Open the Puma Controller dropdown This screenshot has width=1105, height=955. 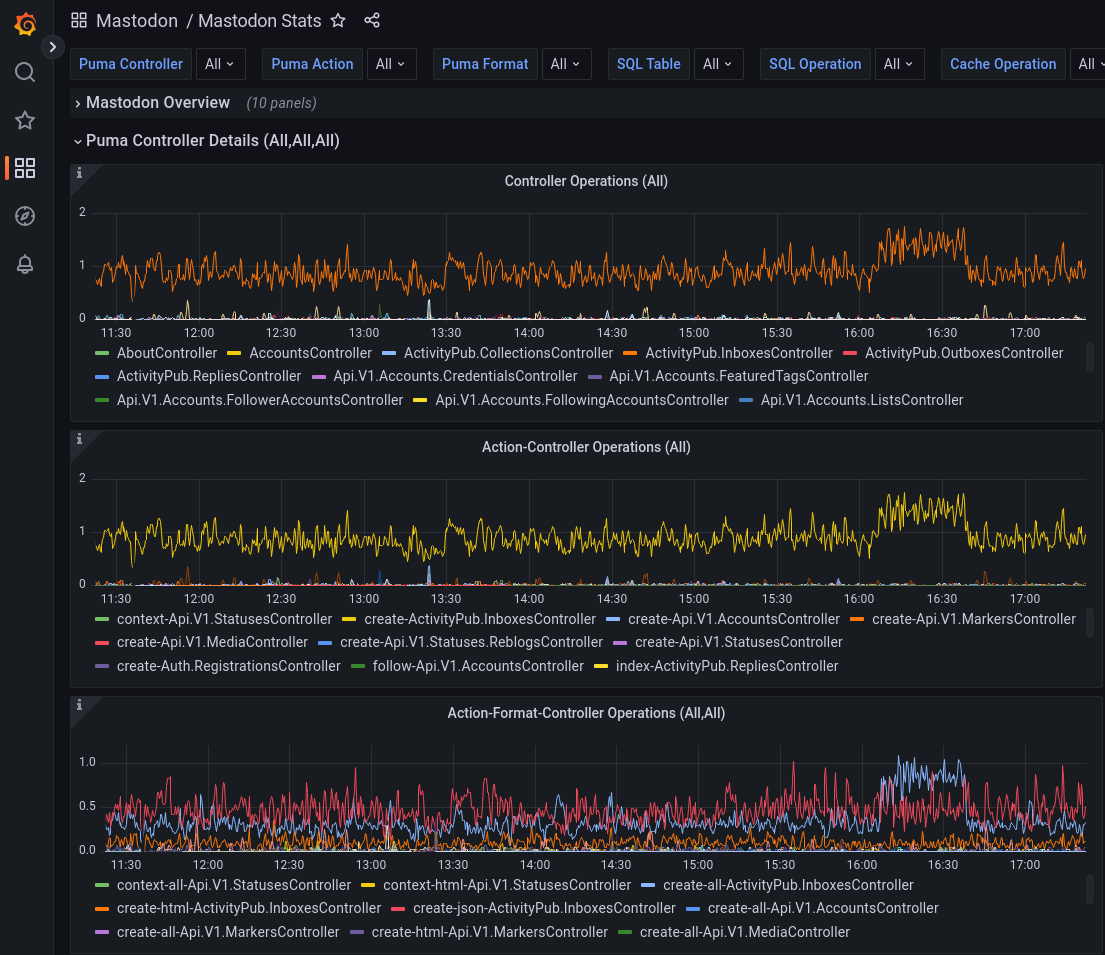point(220,64)
